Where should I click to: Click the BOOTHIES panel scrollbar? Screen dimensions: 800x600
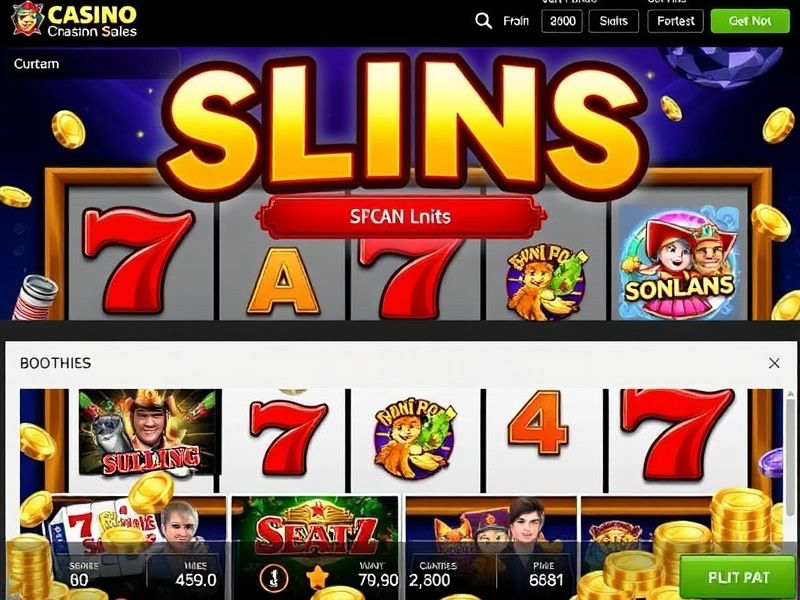[790, 446]
